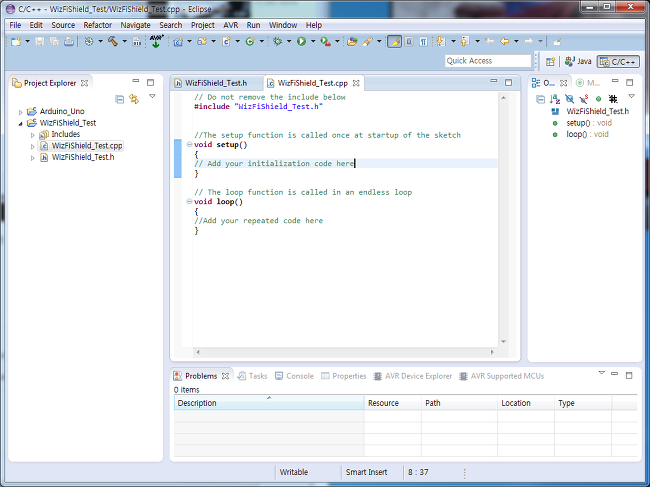This screenshot has width=650, height=487.
Task: Expand the Includes folder node
Action: coord(32,135)
